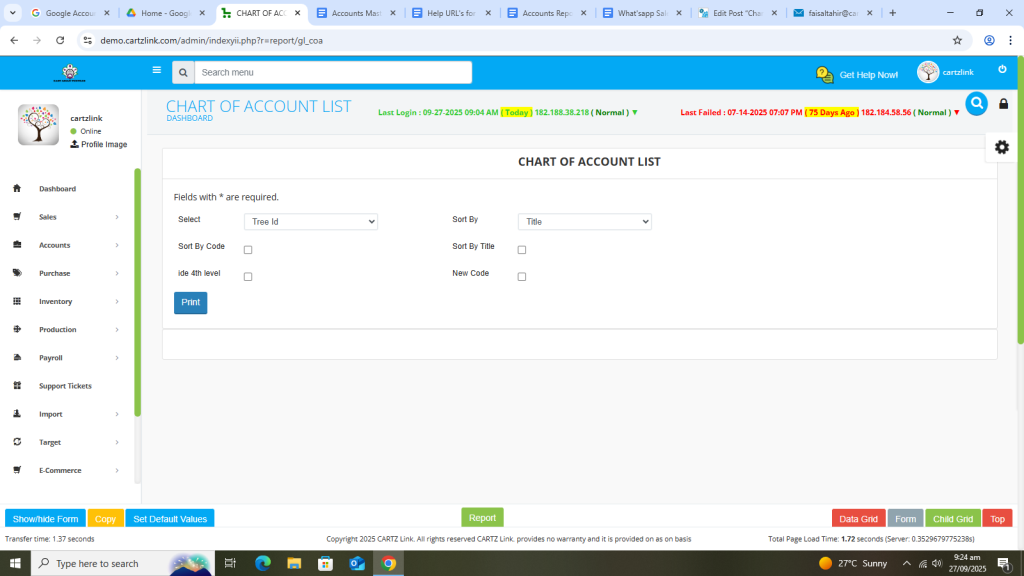This screenshot has width=1024, height=576.
Task: Enable the Sort By Code checkbox
Action: [x=248, y=250]
